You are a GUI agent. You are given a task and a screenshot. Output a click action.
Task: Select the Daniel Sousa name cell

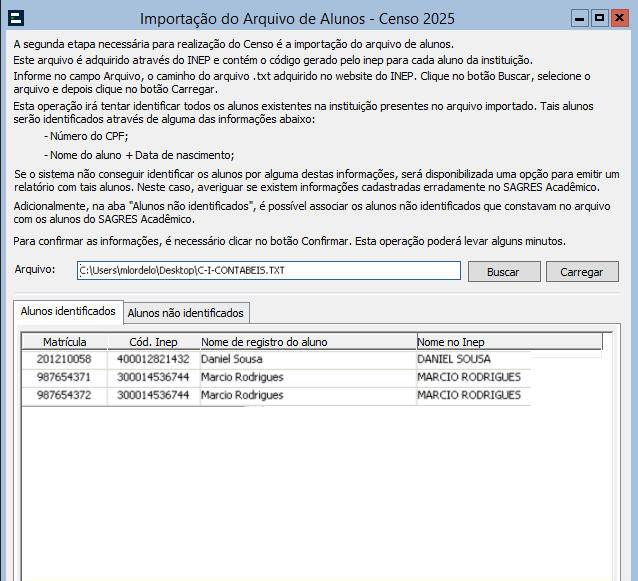pos(308,359)
